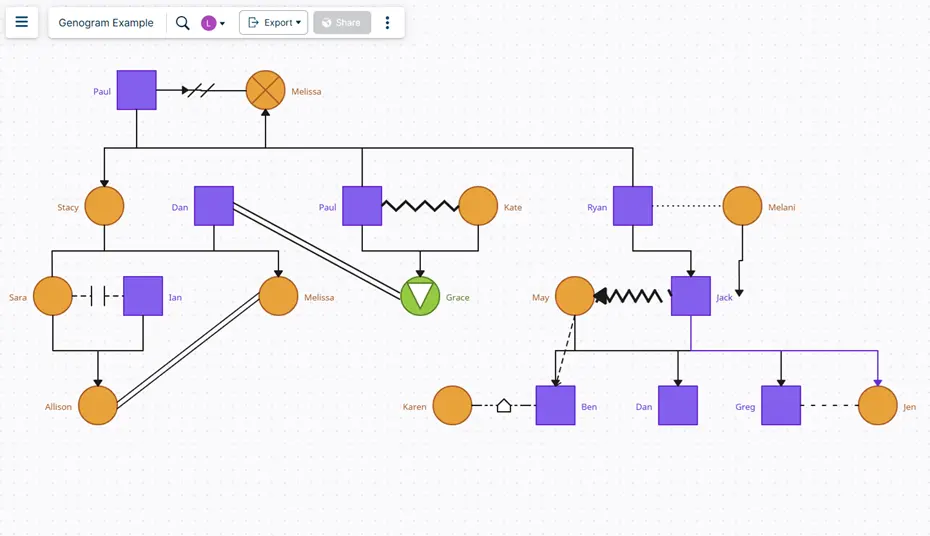Select Jen's orange circle node
Screen dimensions: 930x536
[877, 405]
